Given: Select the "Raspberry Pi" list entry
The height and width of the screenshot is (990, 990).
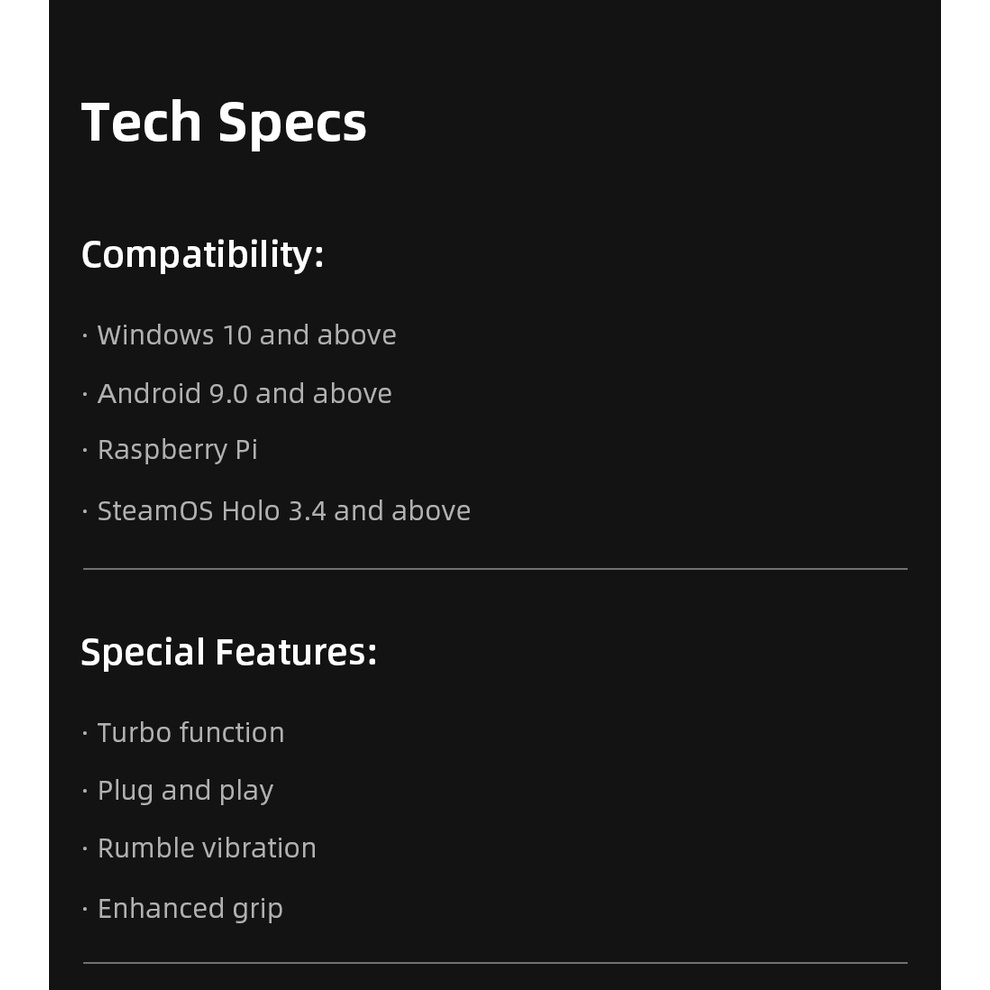Looking at the screenshot, I should pyautogui.click(x=177, y=450).
